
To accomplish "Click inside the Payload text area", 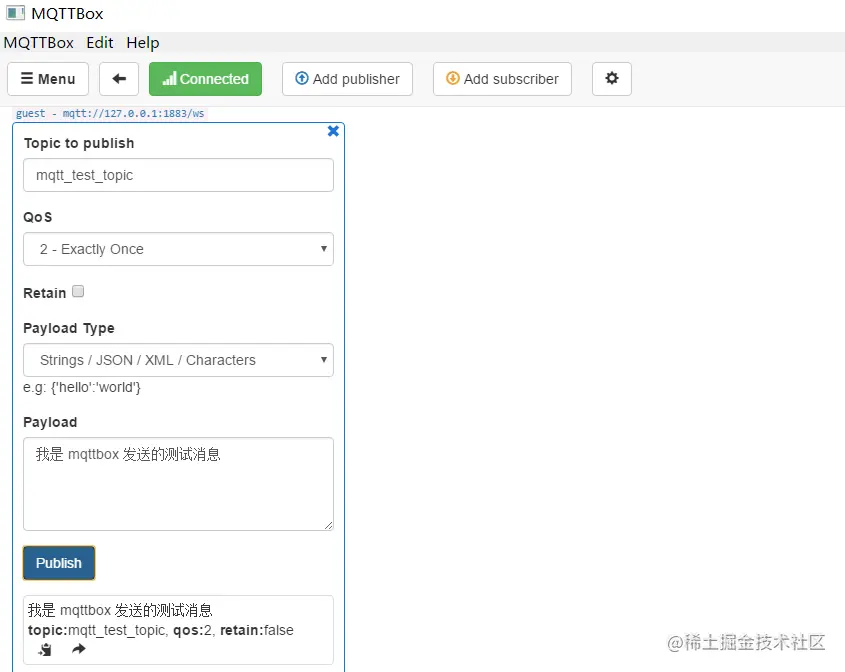I will [178, 484].
